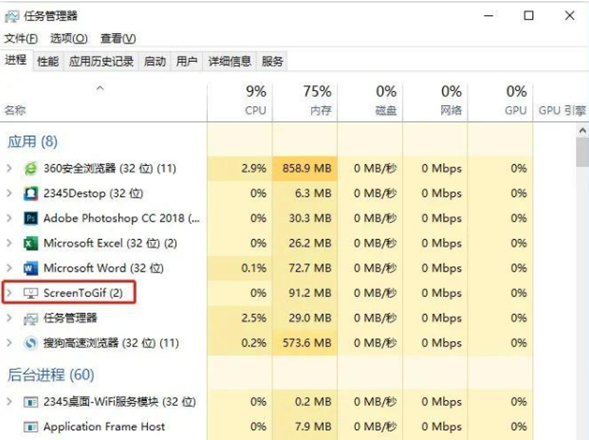589x440 pixels.
Task: Select the ScreenToGif (2) row name
Action: [83, 293]
